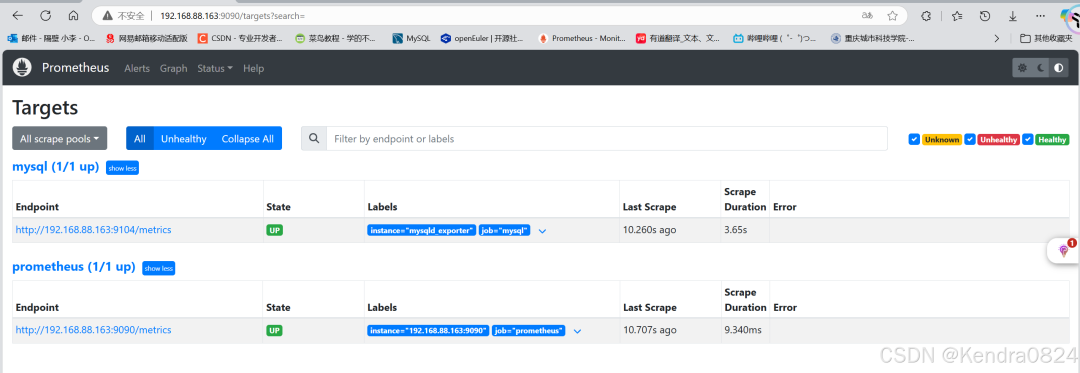Click 9.340ms scrape duration value
Screen dimensions: 1080x373
pos(742,330)
